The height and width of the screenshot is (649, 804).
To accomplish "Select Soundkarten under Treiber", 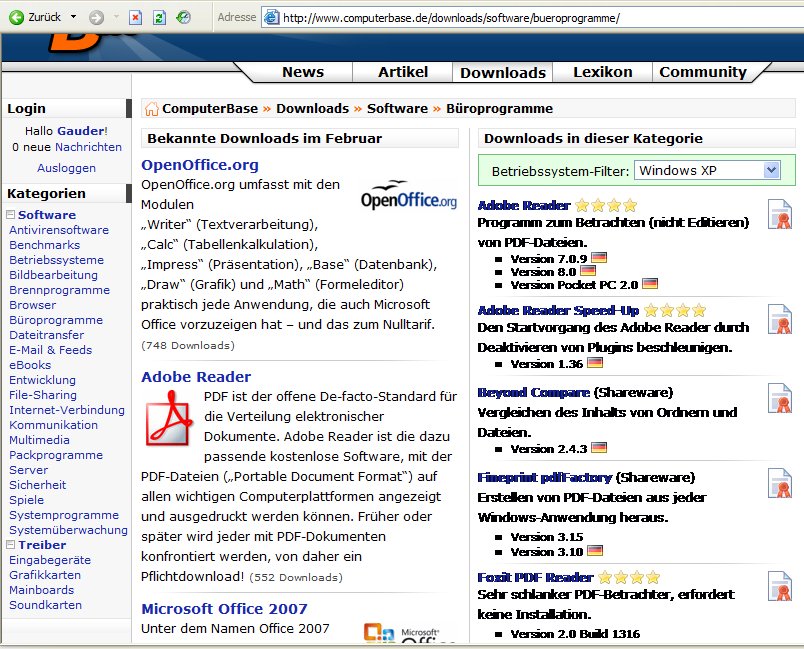I will (x=46, y=605).
